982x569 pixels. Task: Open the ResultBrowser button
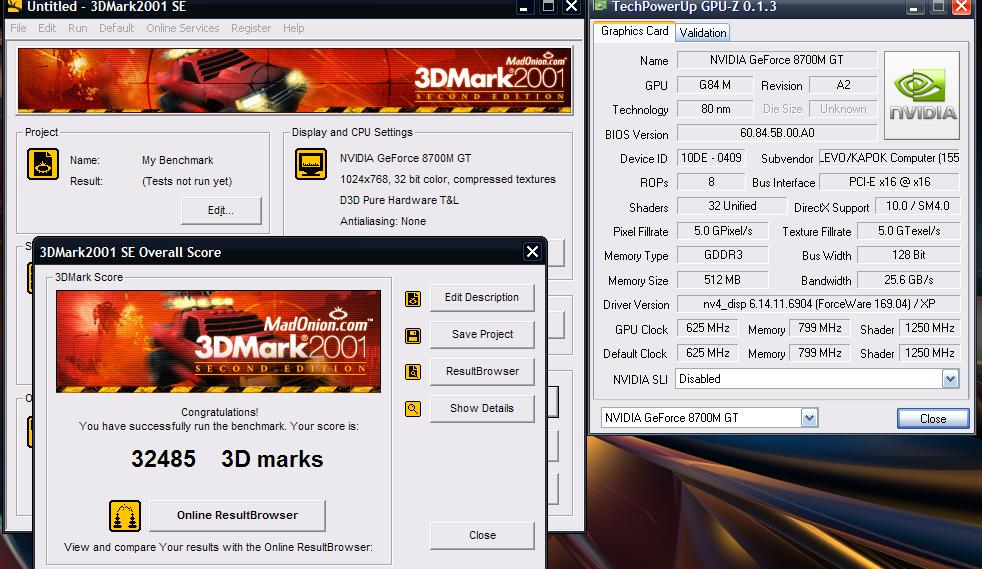click(482, 371)
